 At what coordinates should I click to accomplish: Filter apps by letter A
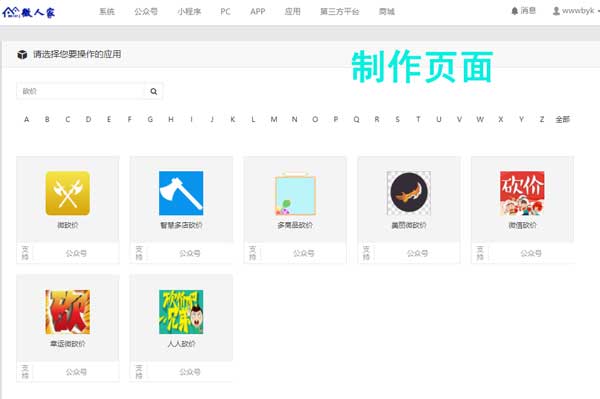click(x=26, y=119)
